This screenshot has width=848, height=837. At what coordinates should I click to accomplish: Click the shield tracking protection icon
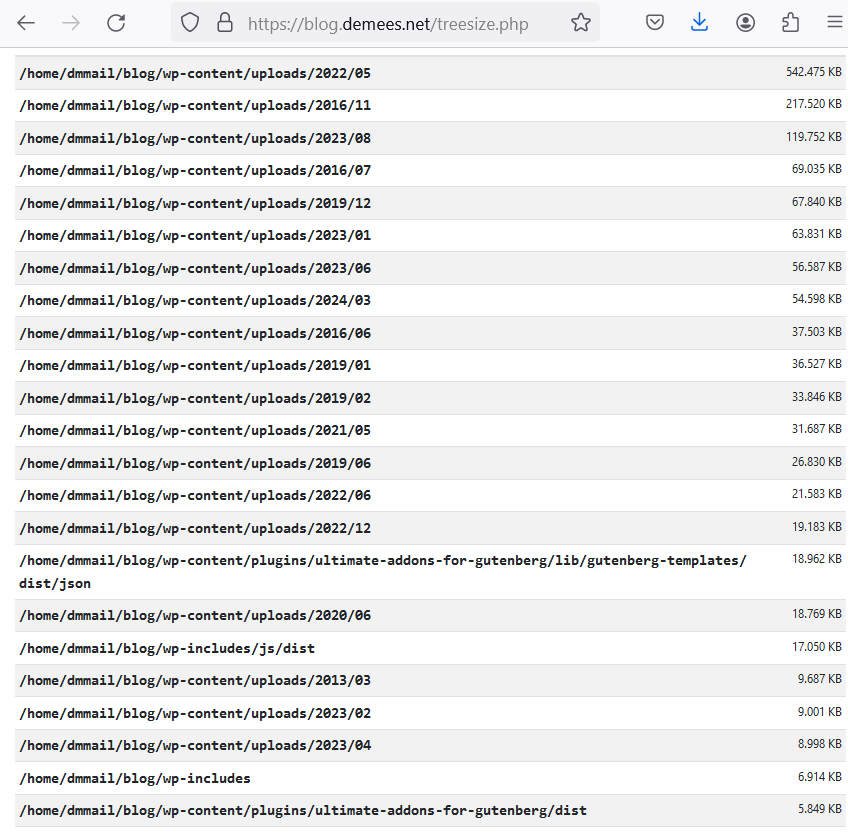190,22
